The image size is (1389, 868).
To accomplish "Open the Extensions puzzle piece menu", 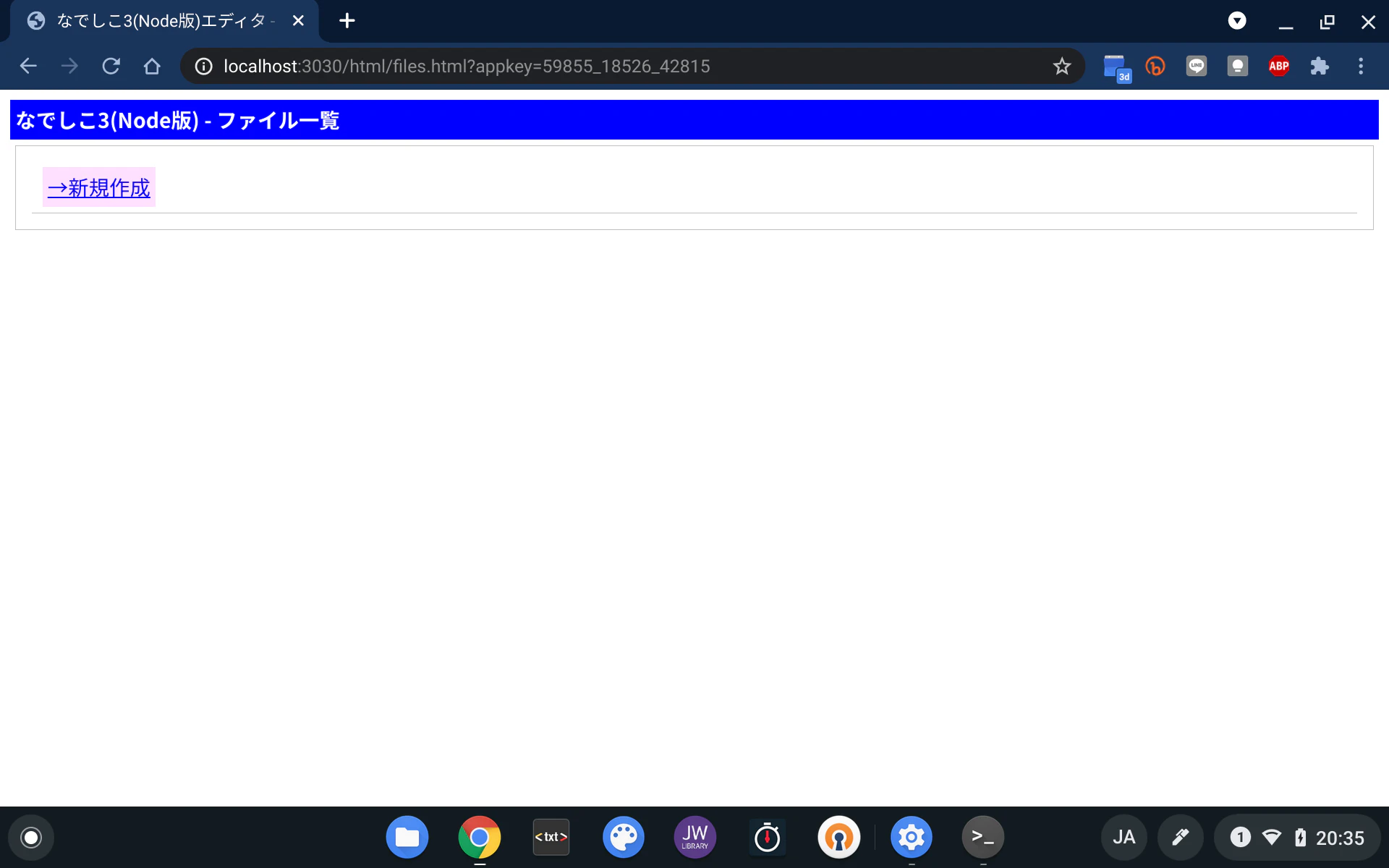I will point(1320,67).
